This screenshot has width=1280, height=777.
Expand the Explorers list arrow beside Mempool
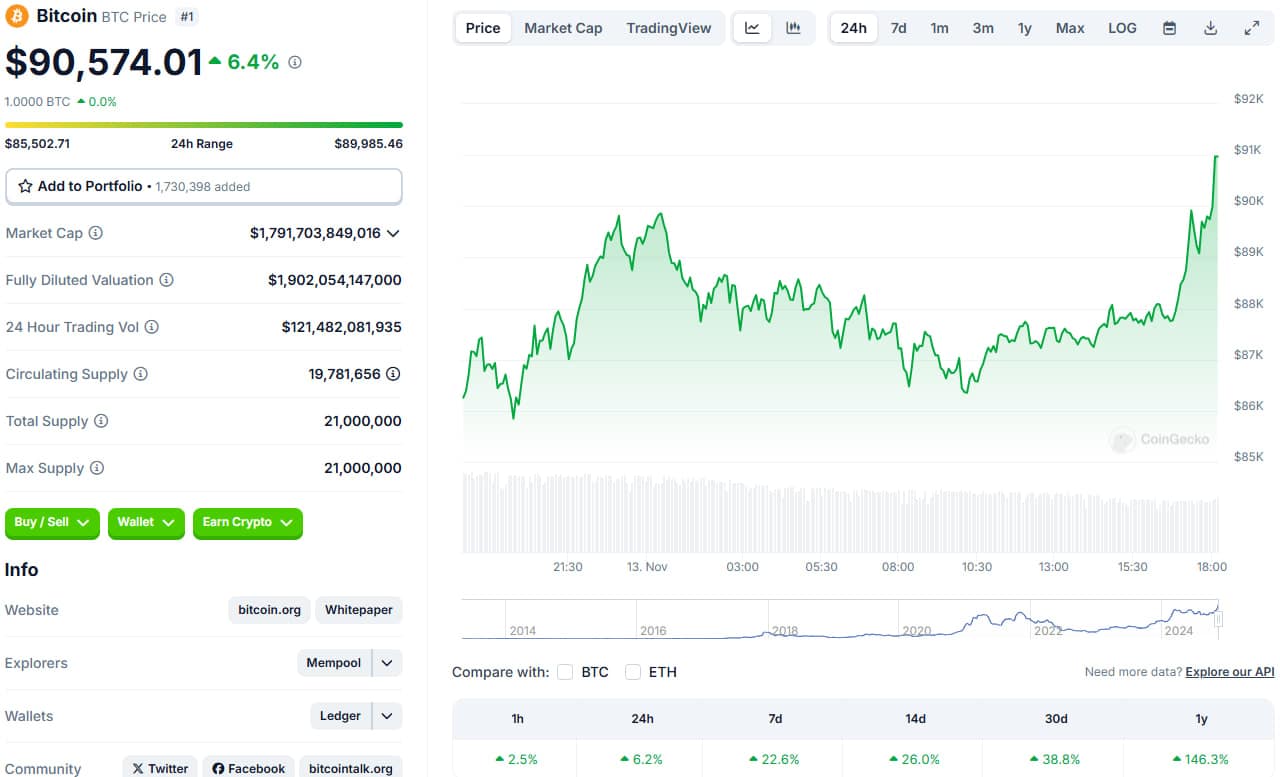pos(387,663)
